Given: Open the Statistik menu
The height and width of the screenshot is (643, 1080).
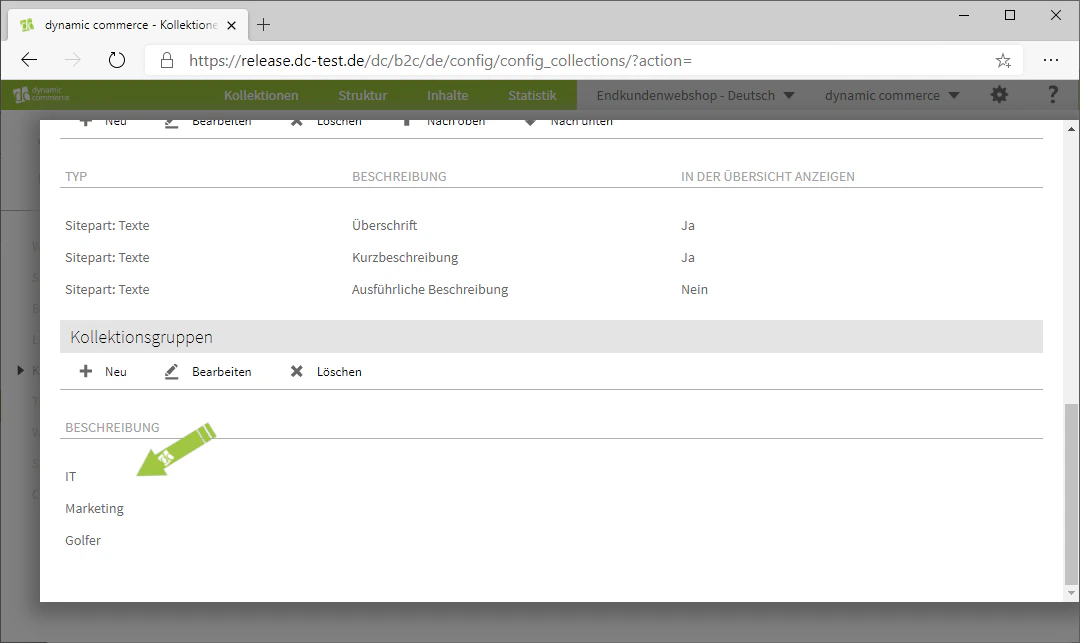Looking at the screenshot, I should pos(532,96).
